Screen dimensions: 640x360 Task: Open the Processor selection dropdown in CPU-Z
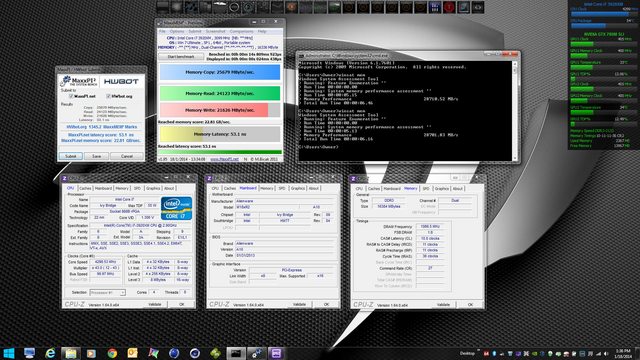click(x=107, y=293)
